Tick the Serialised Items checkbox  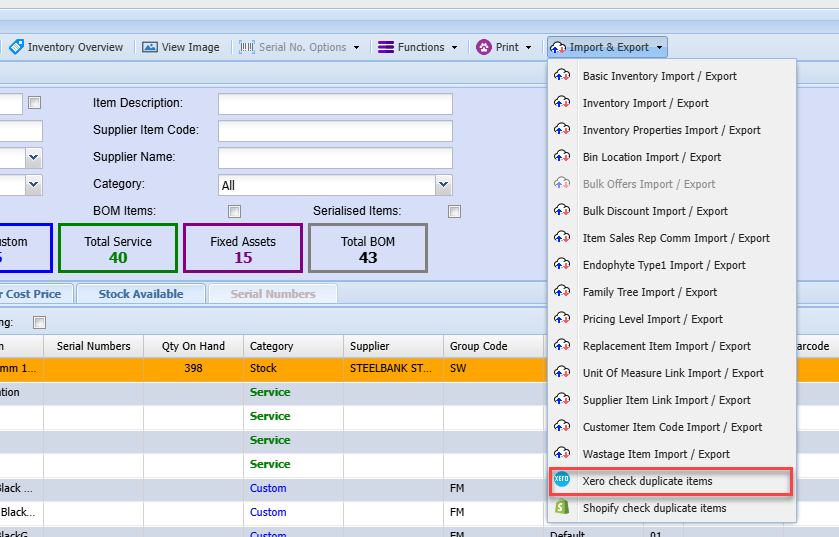pyautogui.click(x=455, y=211)
